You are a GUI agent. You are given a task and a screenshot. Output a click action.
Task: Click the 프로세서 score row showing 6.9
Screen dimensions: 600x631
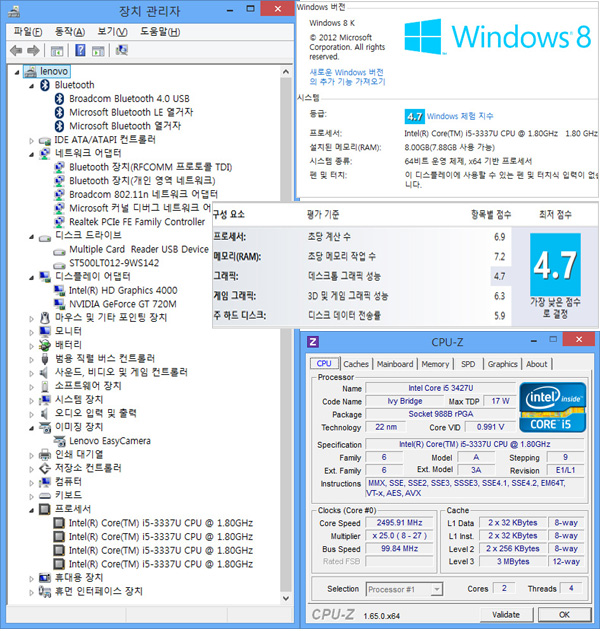point(362,237)
